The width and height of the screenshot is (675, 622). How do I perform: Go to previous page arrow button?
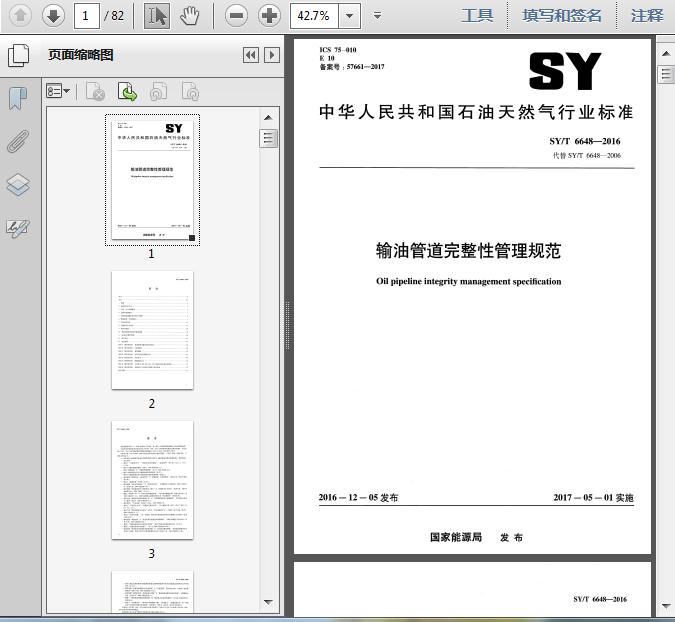(x=20, y=16)
